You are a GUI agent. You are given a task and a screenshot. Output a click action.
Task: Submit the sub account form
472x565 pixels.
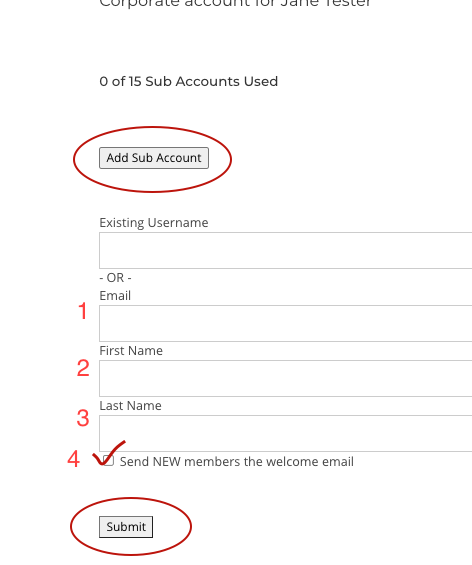tap(126, 527)
